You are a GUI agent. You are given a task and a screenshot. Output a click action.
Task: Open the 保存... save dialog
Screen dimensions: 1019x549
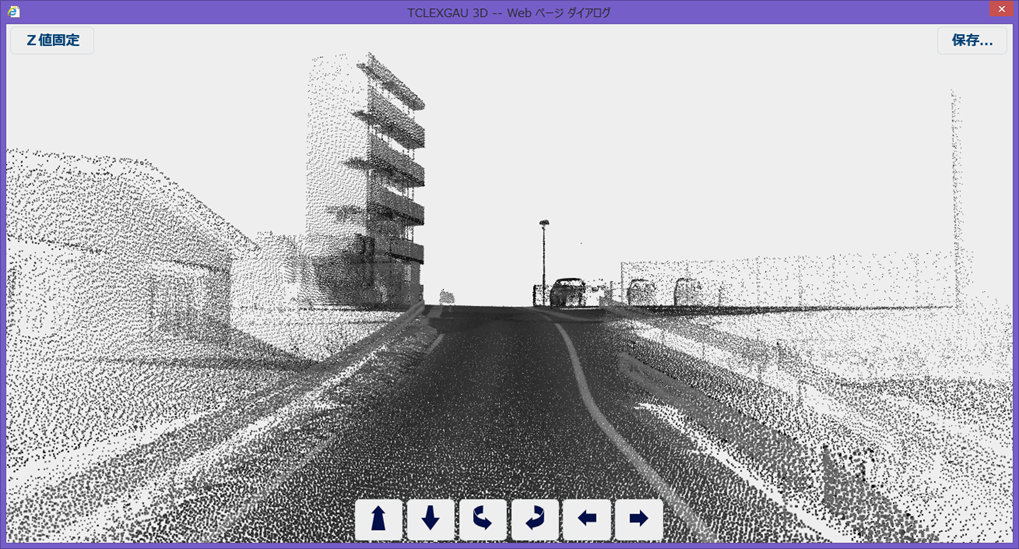click(972, 40)
